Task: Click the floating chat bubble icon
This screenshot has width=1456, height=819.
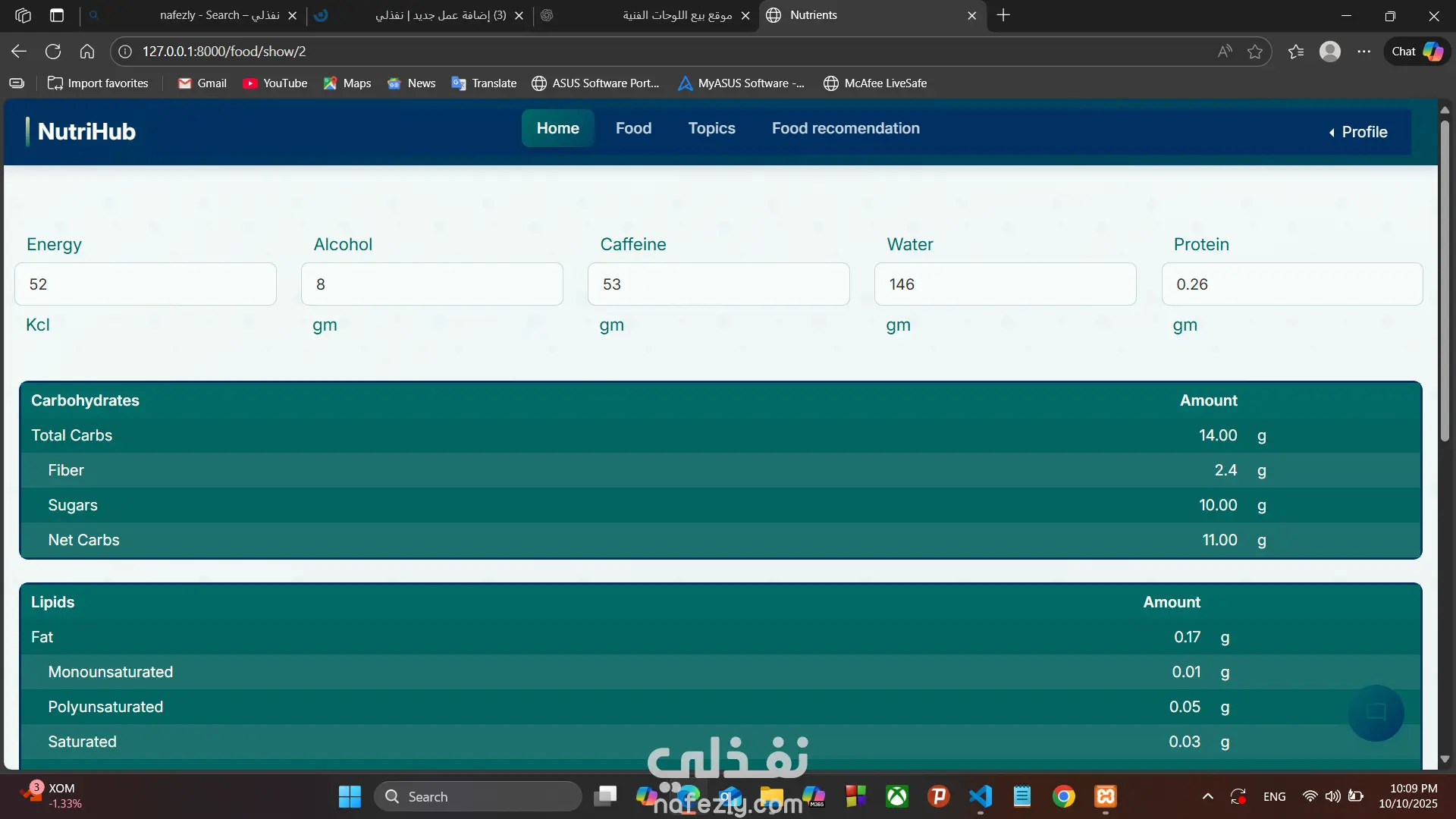Action: click(1376, 712)
